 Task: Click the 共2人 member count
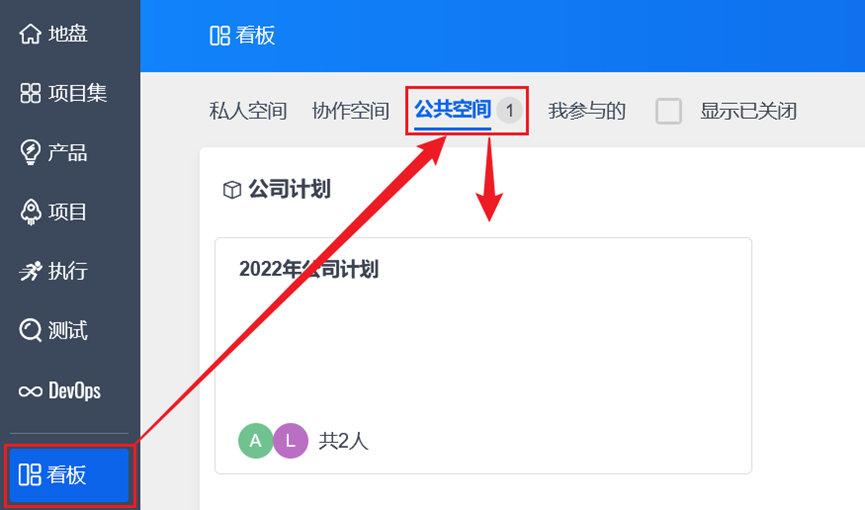point(343,441)
